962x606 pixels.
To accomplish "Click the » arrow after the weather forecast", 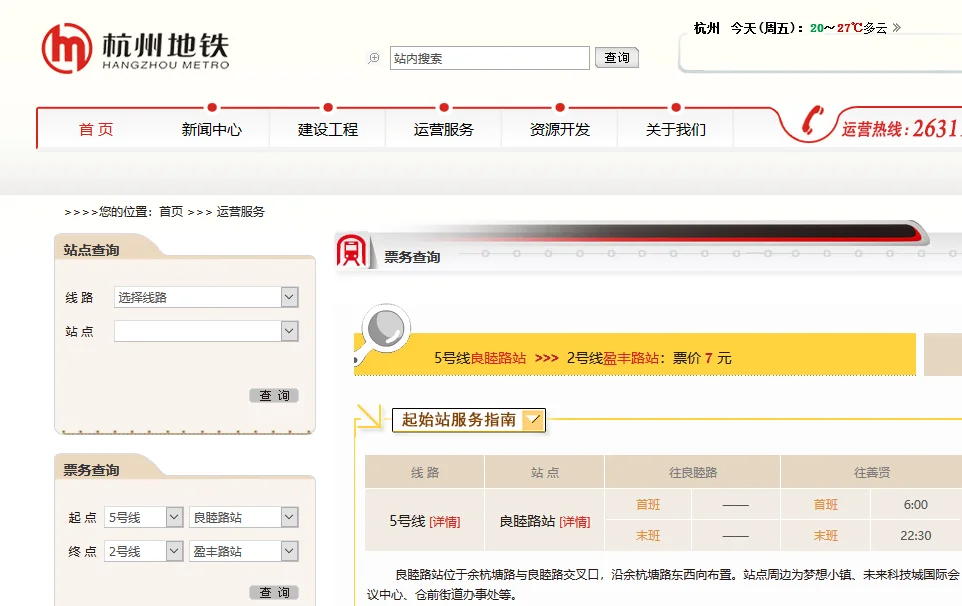I will (899, 28).
